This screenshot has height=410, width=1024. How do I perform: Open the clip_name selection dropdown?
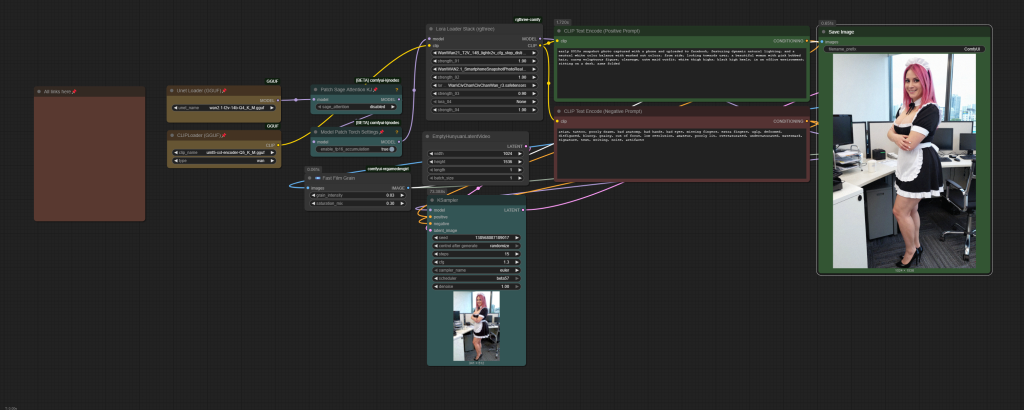(x=223, y=153)
